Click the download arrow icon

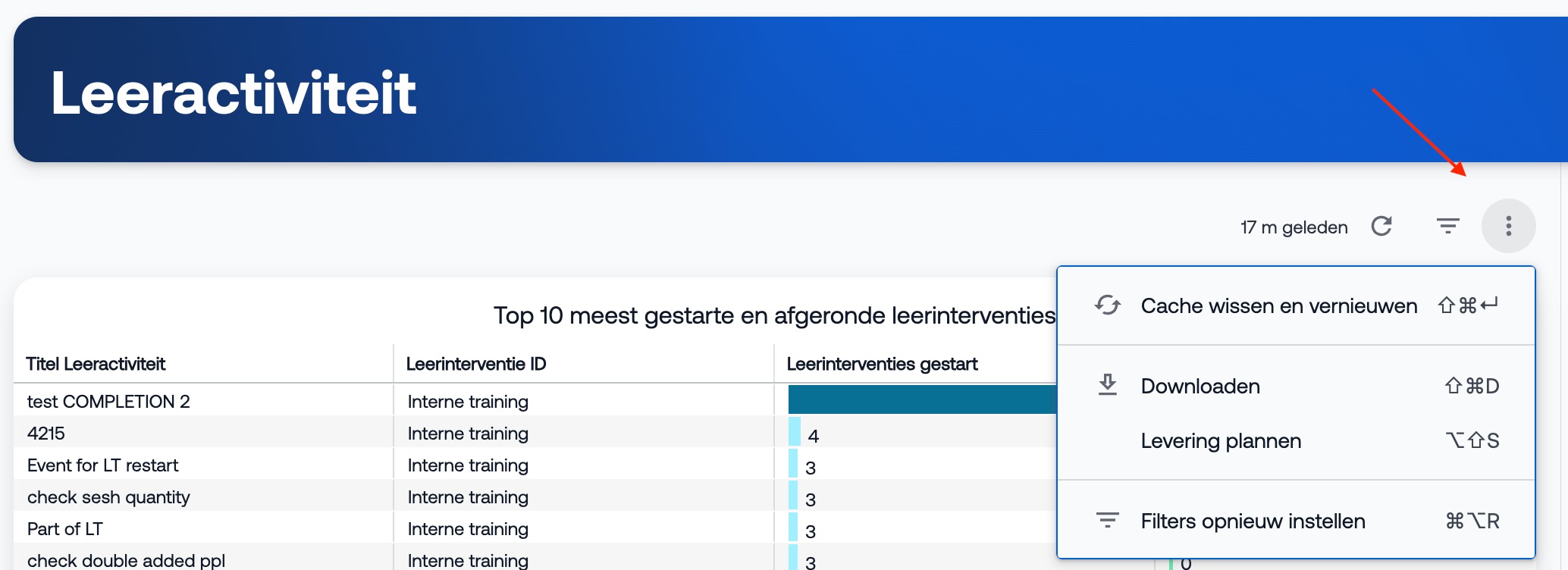(x=1107, y=385)
